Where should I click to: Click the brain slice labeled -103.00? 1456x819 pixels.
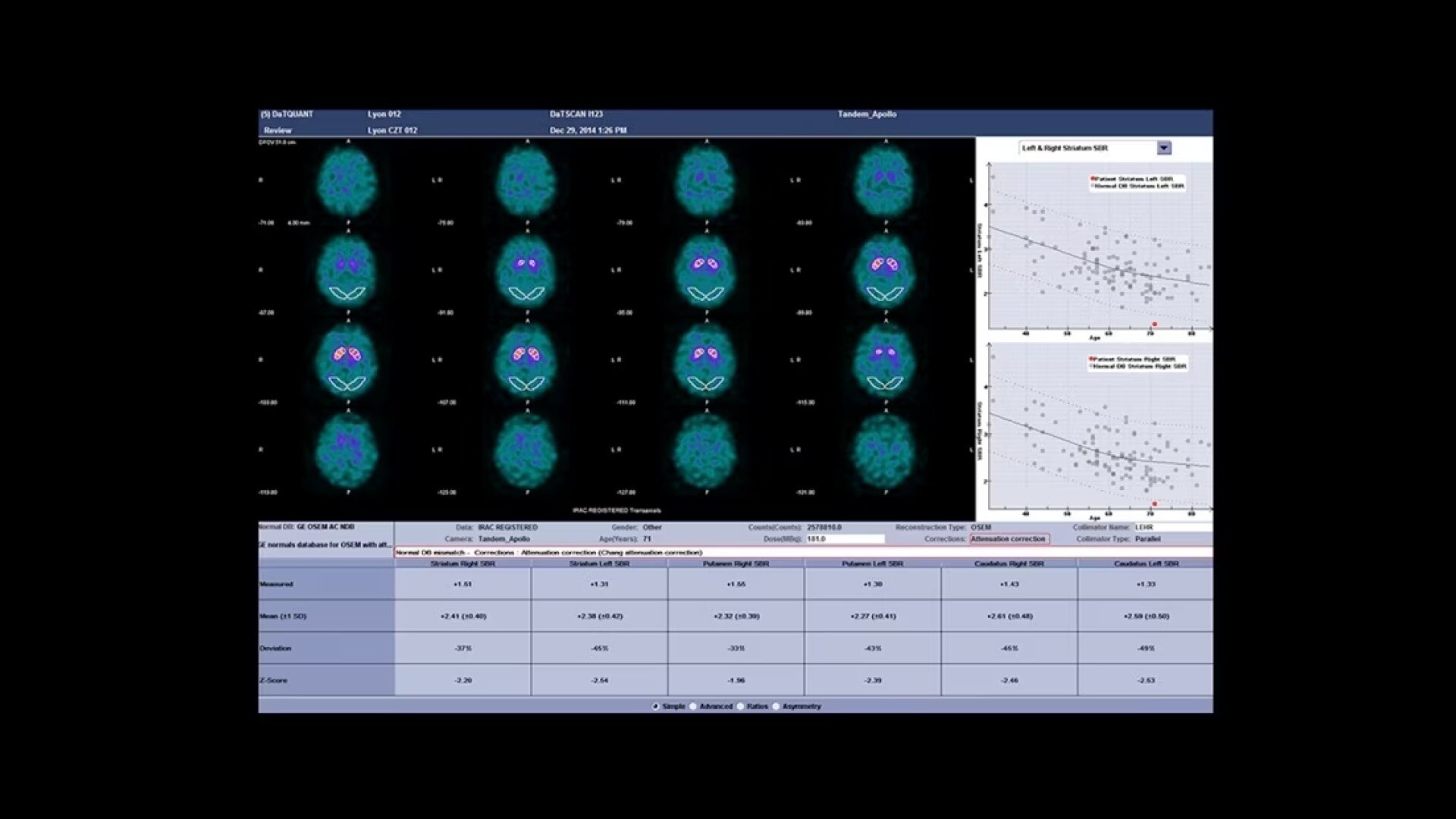(347, 361)
